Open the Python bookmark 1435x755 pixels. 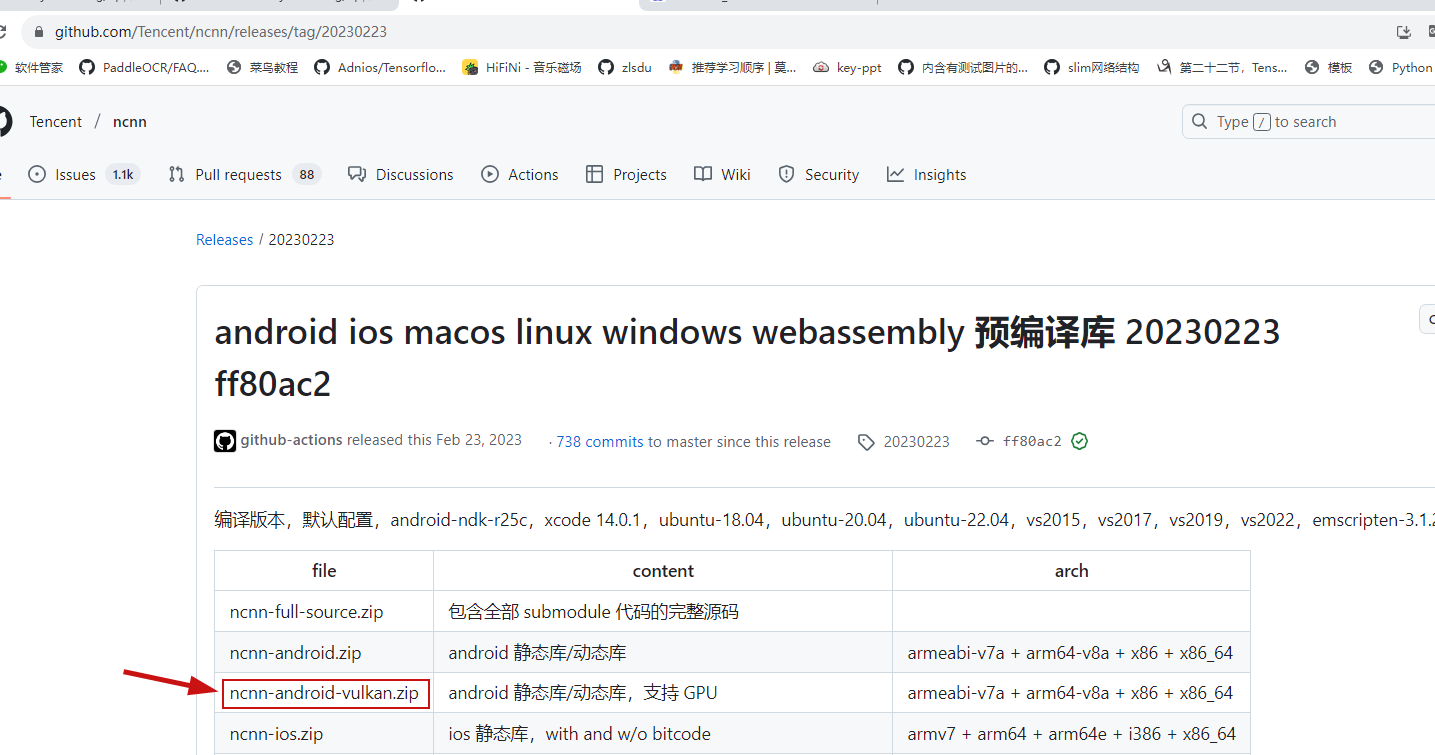1401,67
